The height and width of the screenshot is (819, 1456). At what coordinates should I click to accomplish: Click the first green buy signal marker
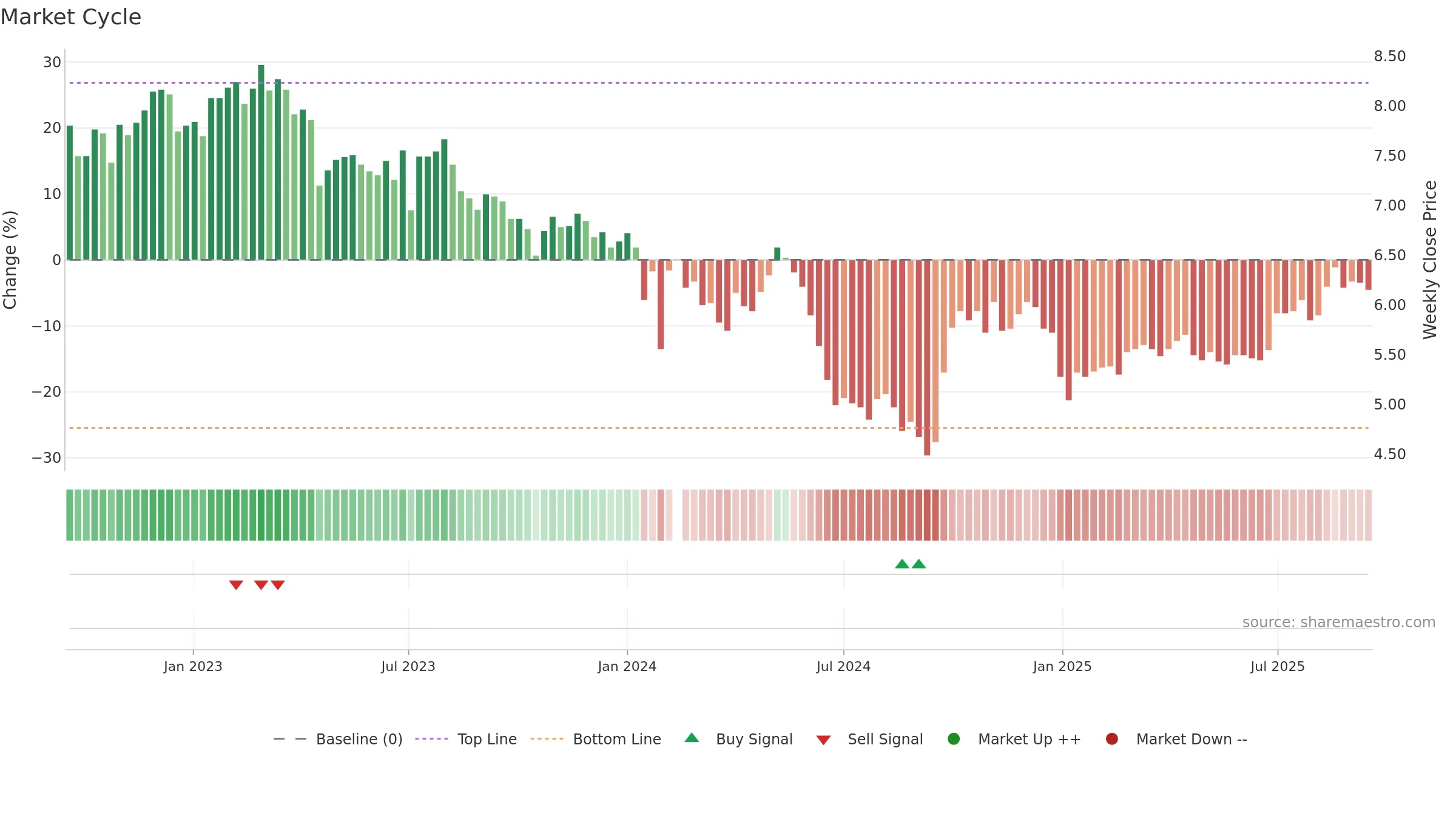pos(902,564)
